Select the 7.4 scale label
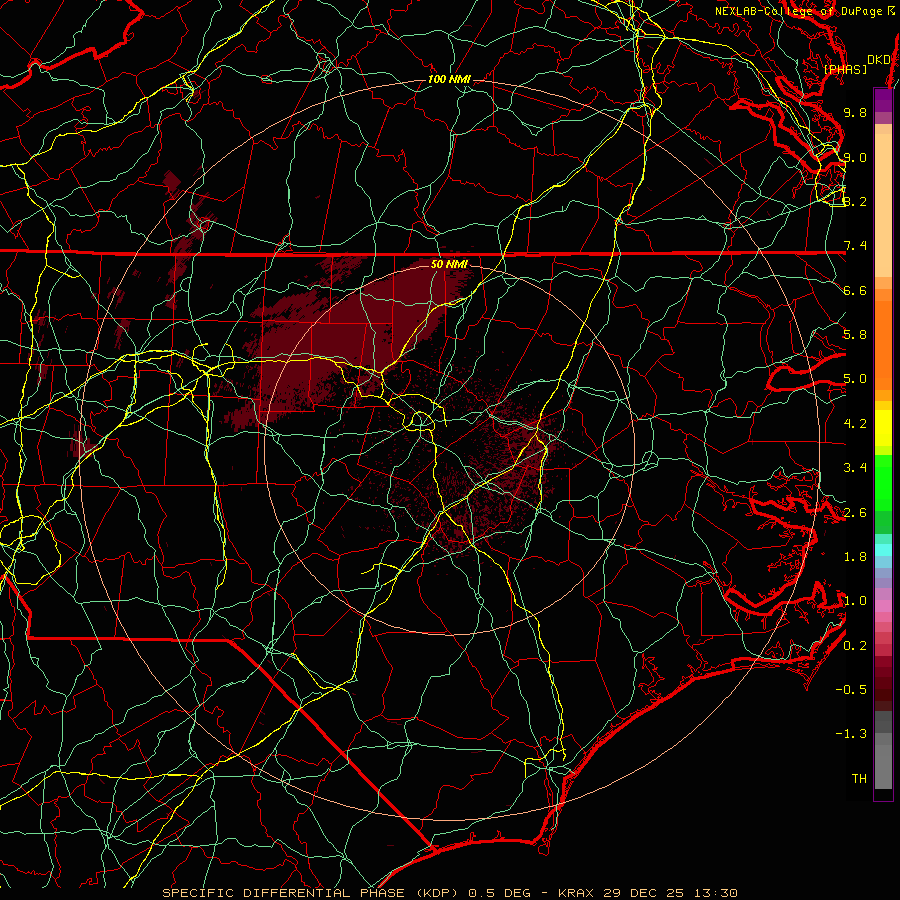The height and width of the screenshot is (900, 900). coord(855,246)
